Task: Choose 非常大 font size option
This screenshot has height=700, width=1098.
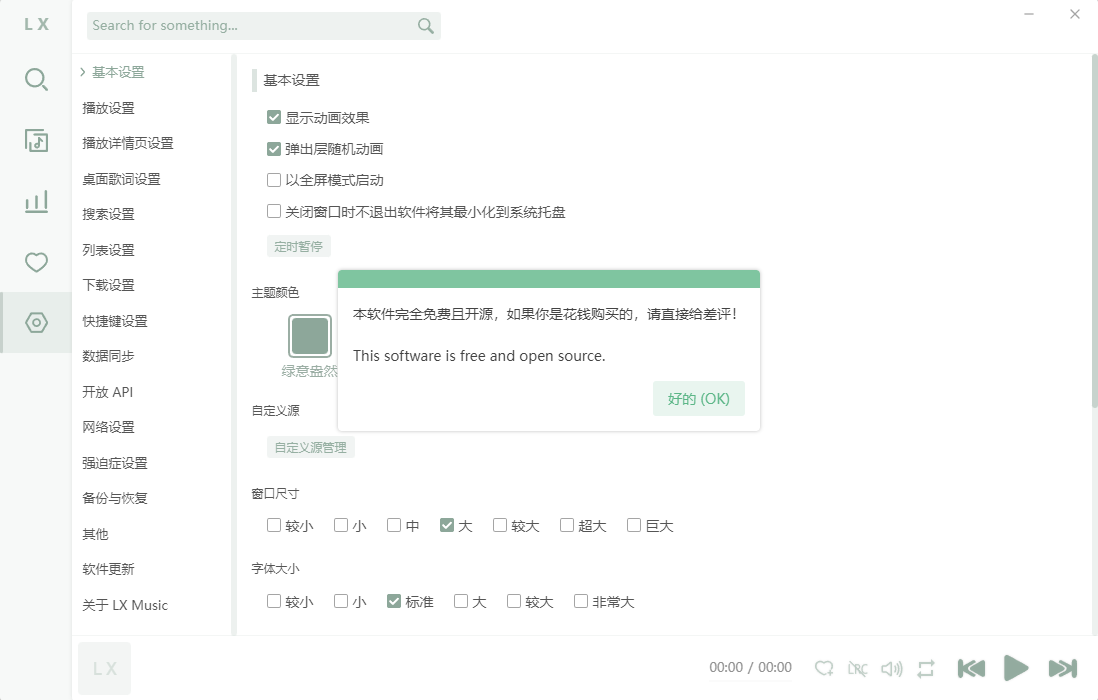Action: point(581,602)
